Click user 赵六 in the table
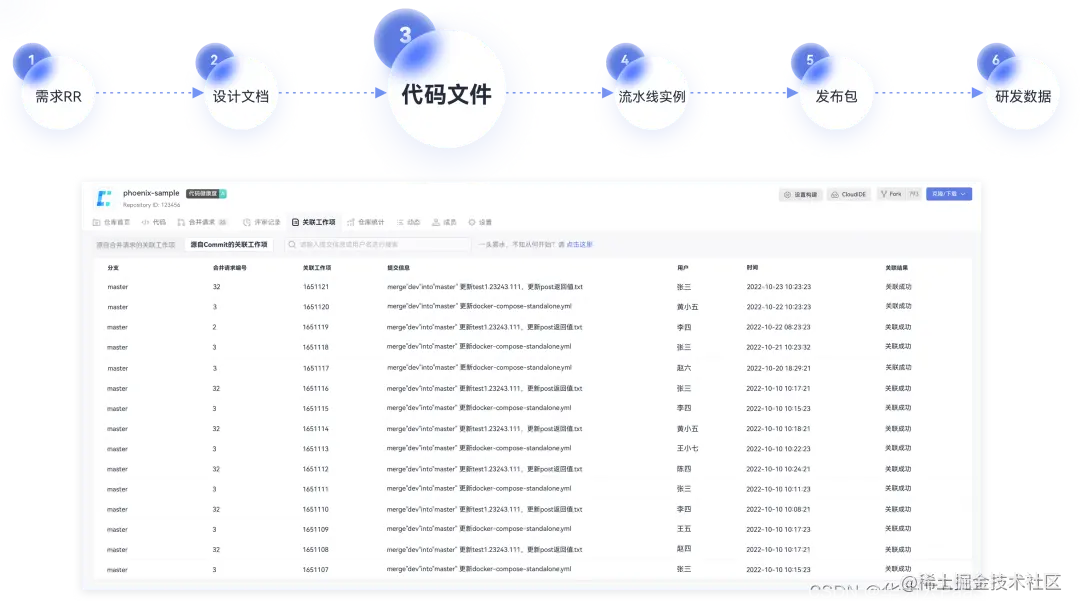 tap(683, 369)
